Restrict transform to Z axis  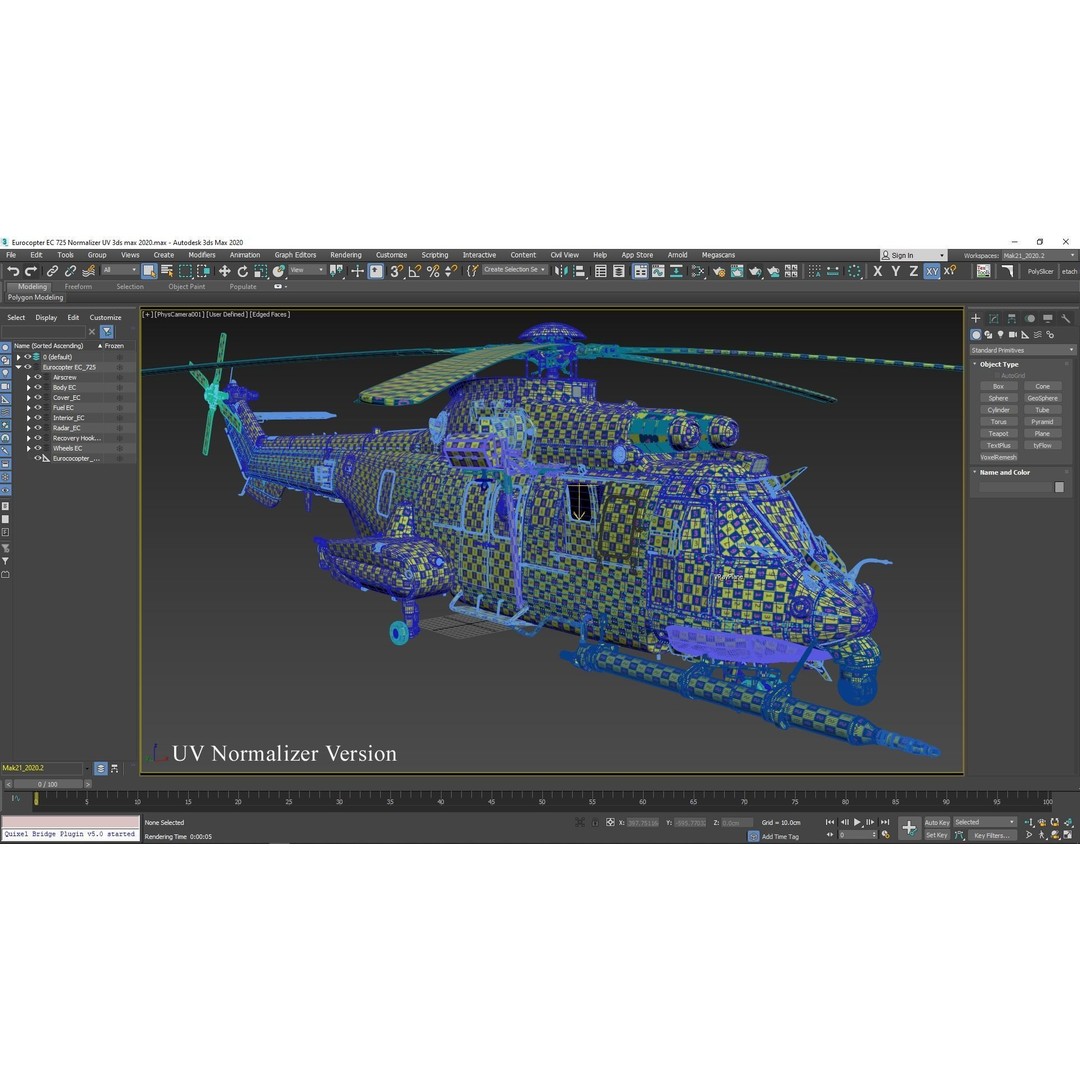913,271
